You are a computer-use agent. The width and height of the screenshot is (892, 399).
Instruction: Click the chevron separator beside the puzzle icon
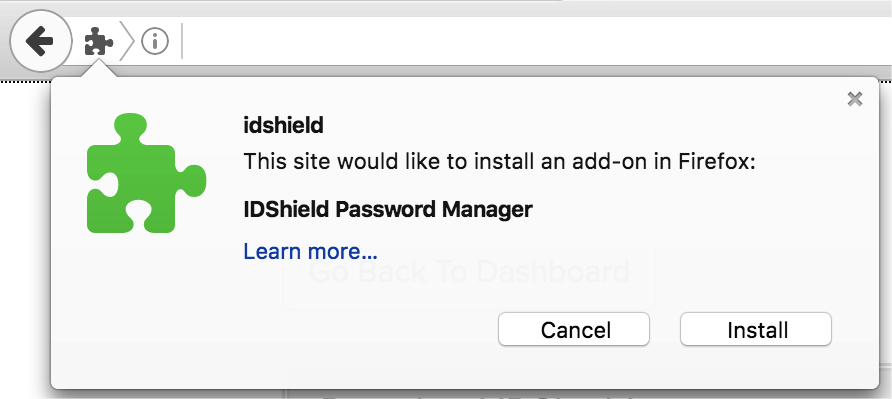pos(127,41)
